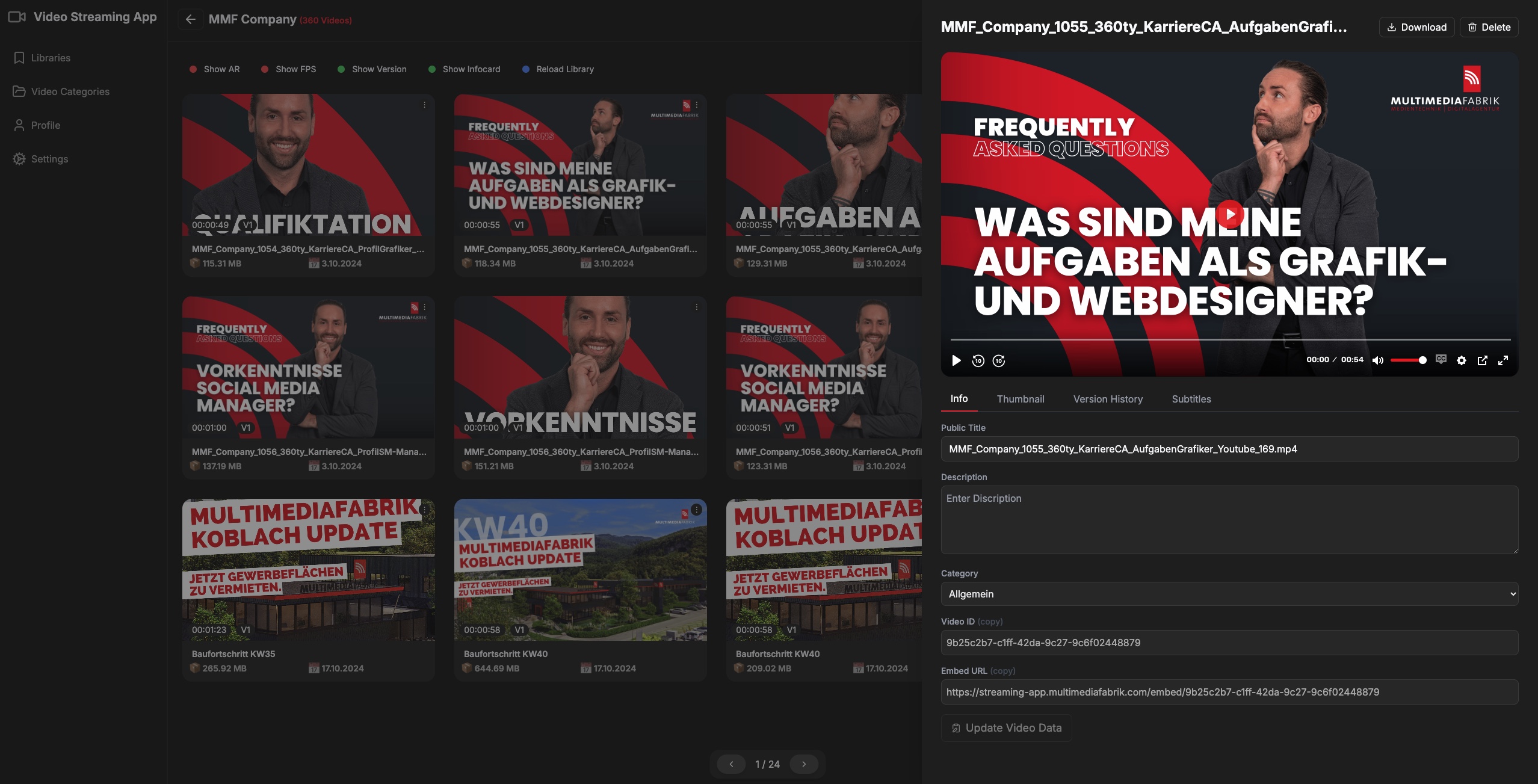1538x784 pixels.
Task: Open the player settings gear
Action: pyautogui.click(x=1462, y=360)
